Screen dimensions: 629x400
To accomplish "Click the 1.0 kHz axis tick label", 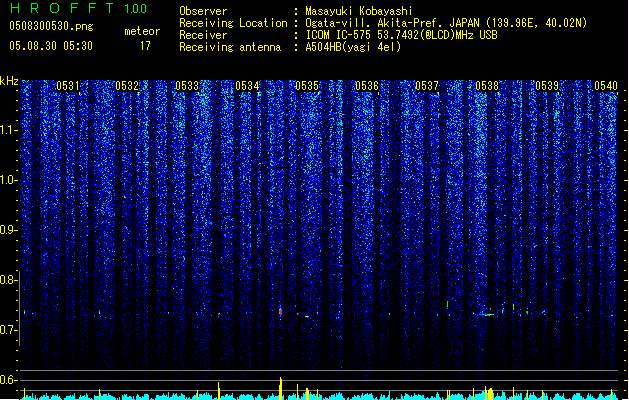I will [x=8, y=180].
